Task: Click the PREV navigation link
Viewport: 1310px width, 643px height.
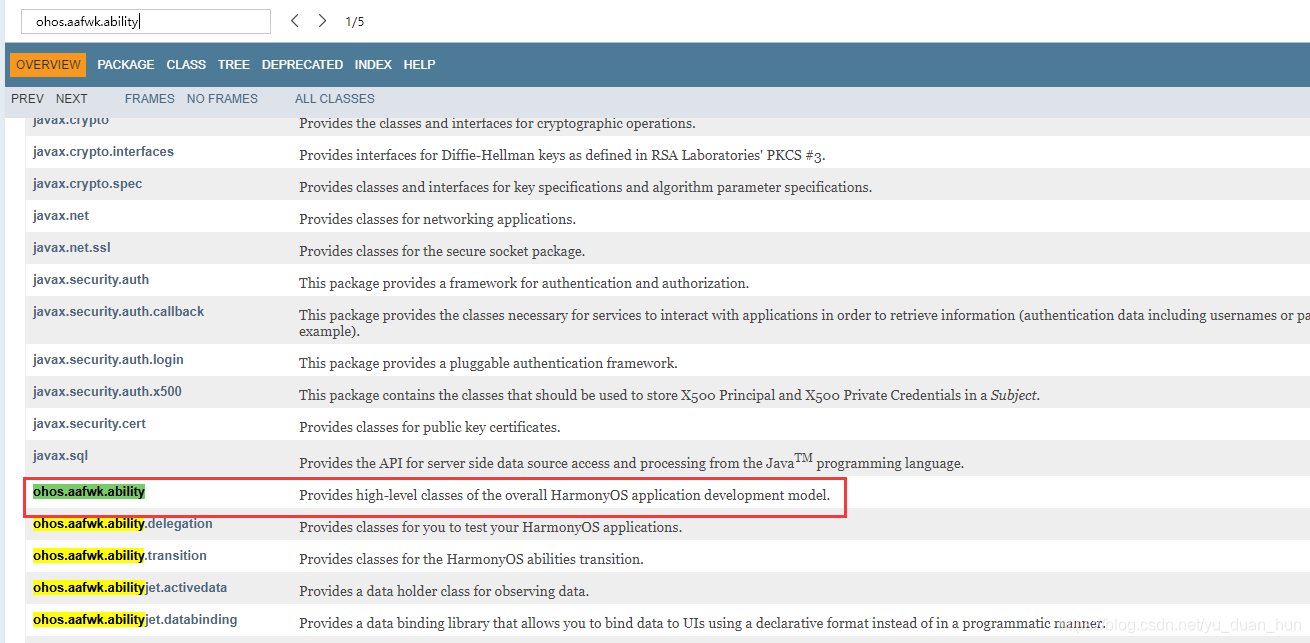Action: coord(27,99)
